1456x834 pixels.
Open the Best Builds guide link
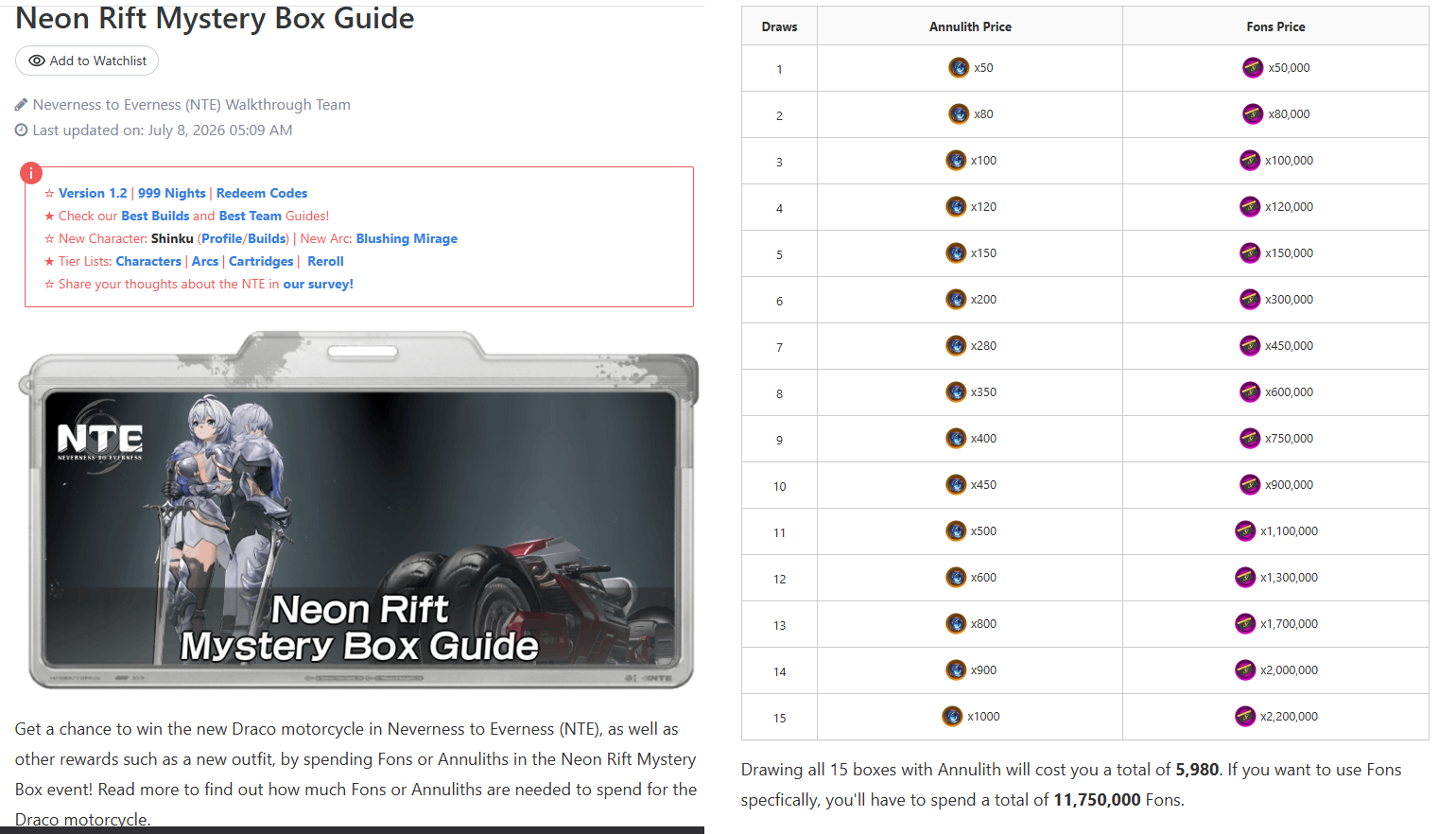pos(155,216)
